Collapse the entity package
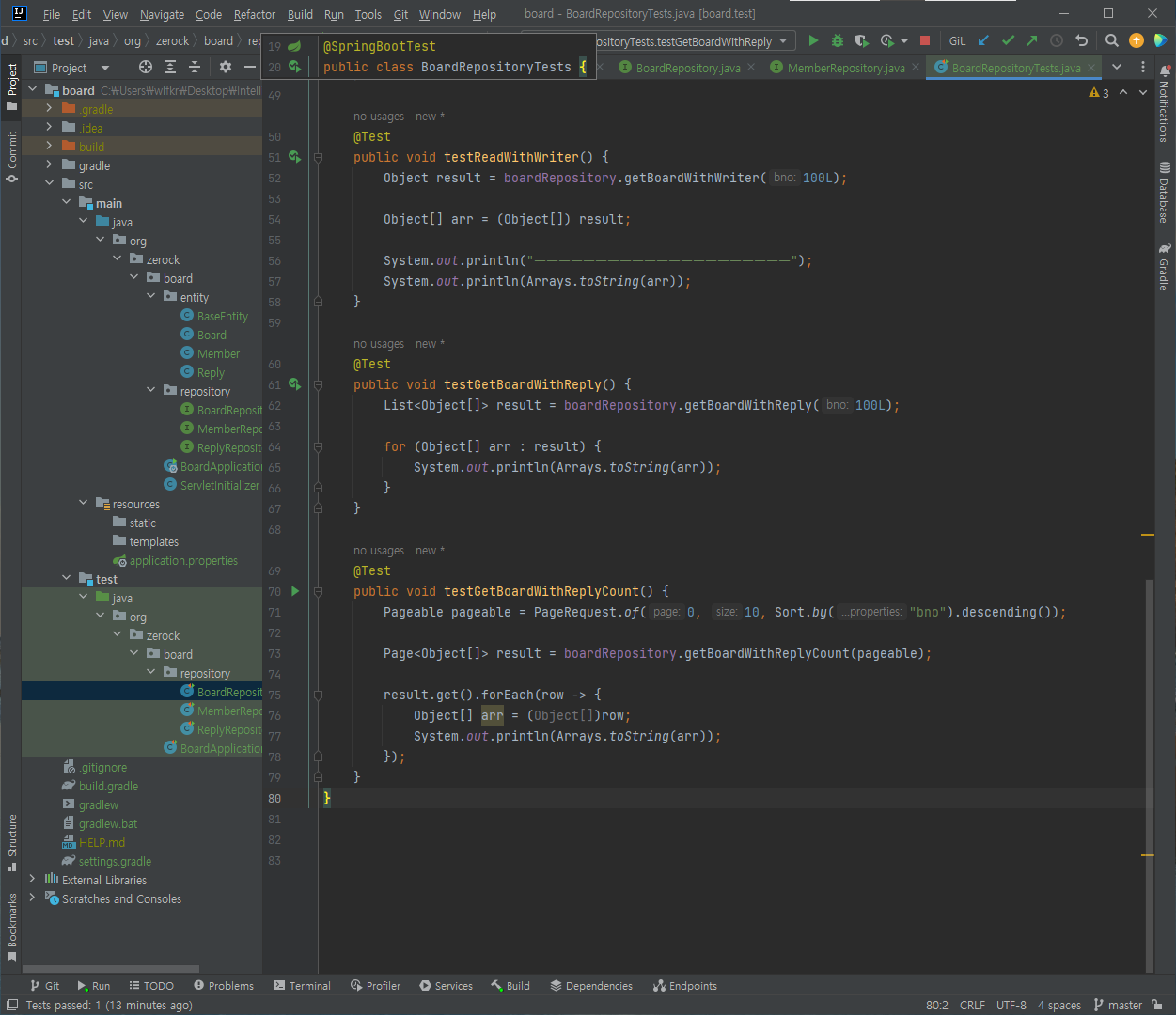 point(151,297)
